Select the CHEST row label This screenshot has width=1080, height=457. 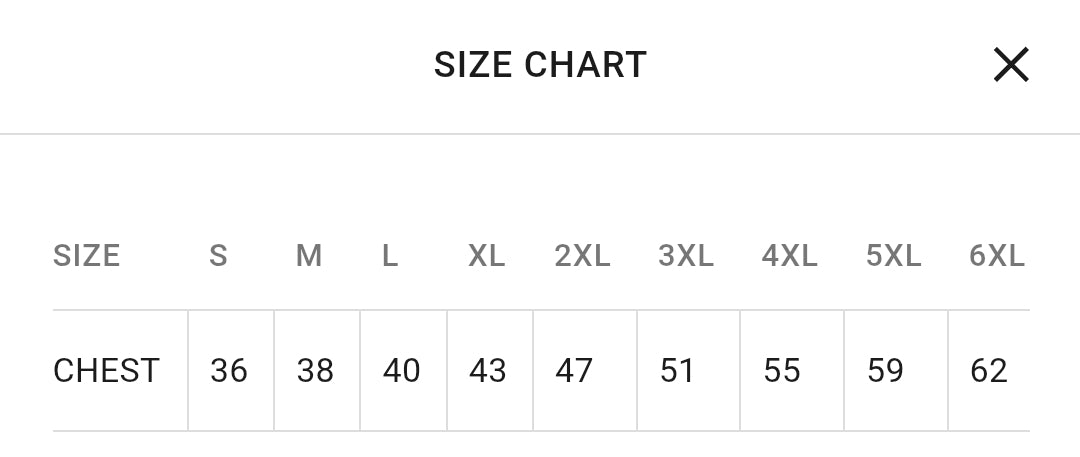point(106,371)
